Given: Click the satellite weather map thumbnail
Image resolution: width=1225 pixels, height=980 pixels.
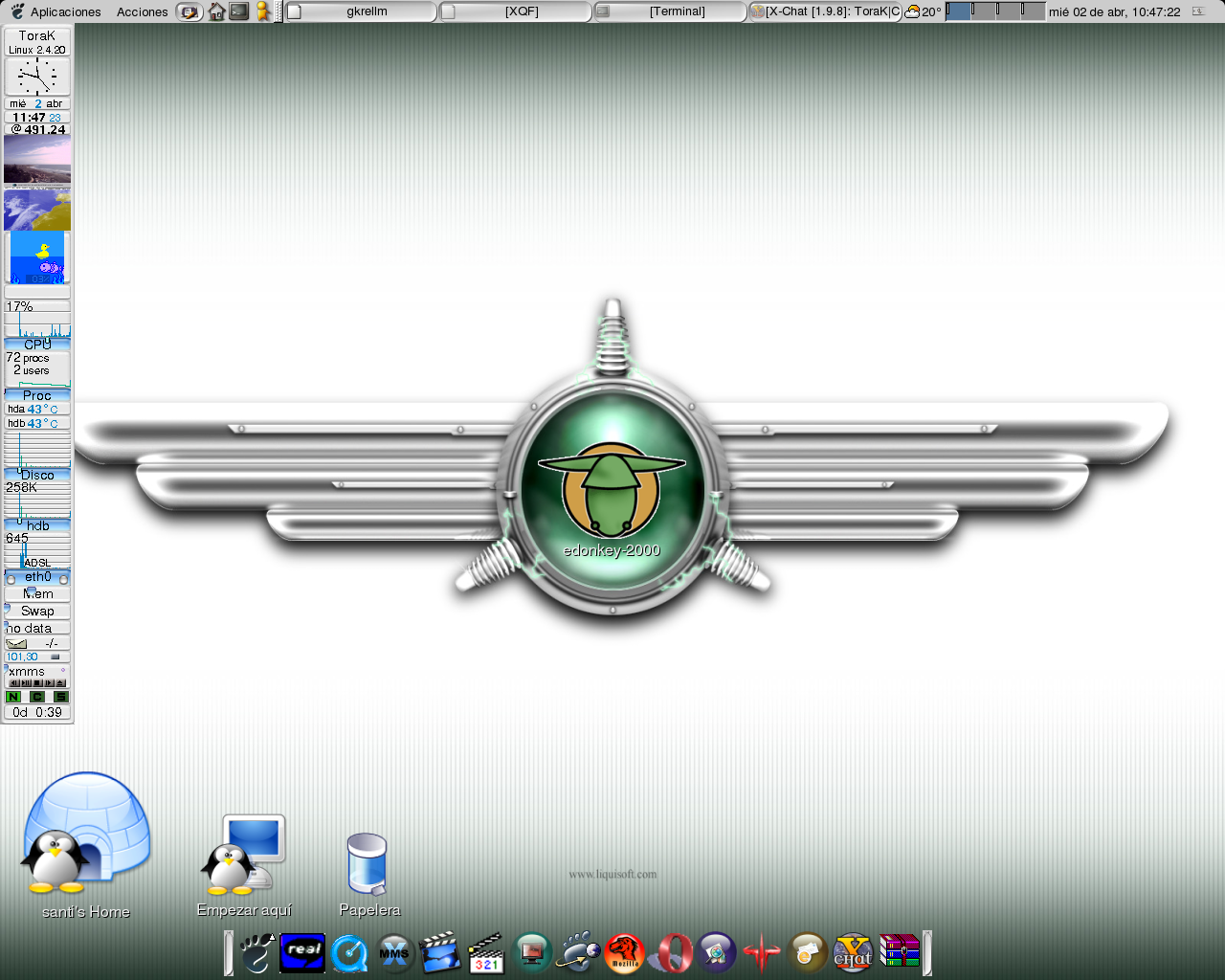Looking at the screenshot, I should click(37, 210).
